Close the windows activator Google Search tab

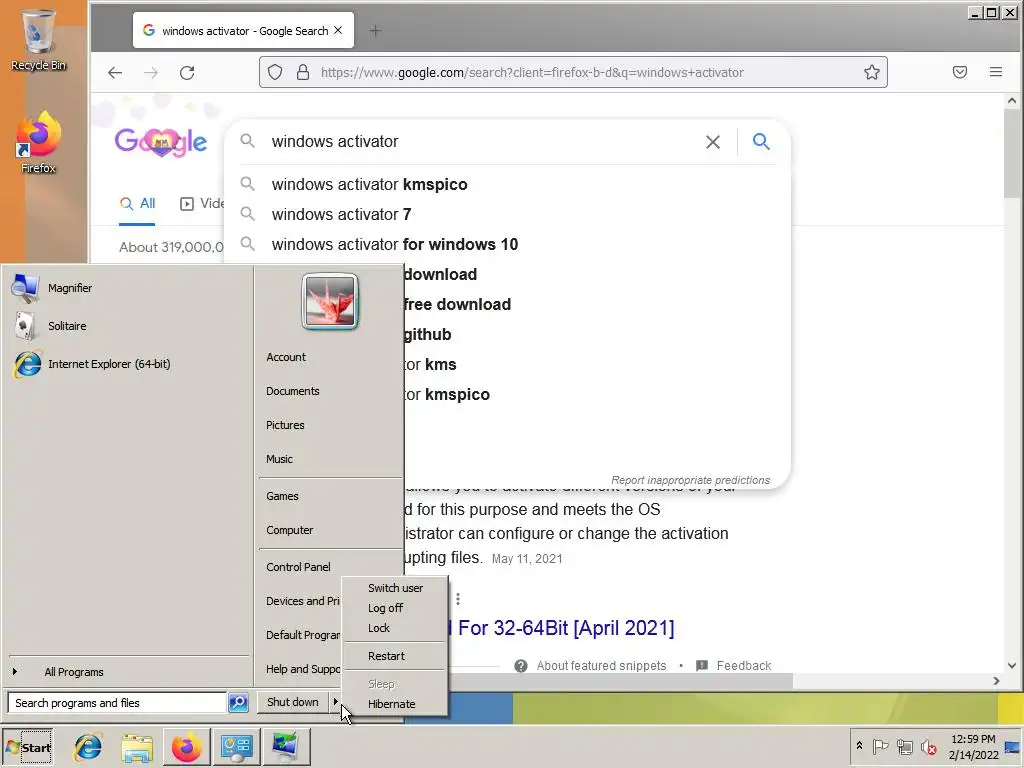(x=338, y=30)
